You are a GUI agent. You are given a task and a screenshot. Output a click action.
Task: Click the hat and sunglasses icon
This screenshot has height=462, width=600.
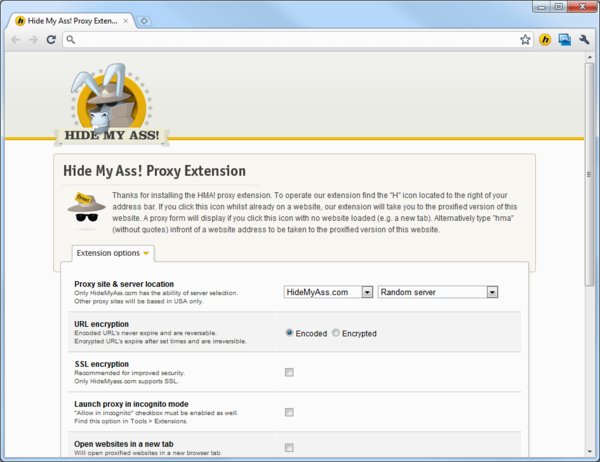87,209
